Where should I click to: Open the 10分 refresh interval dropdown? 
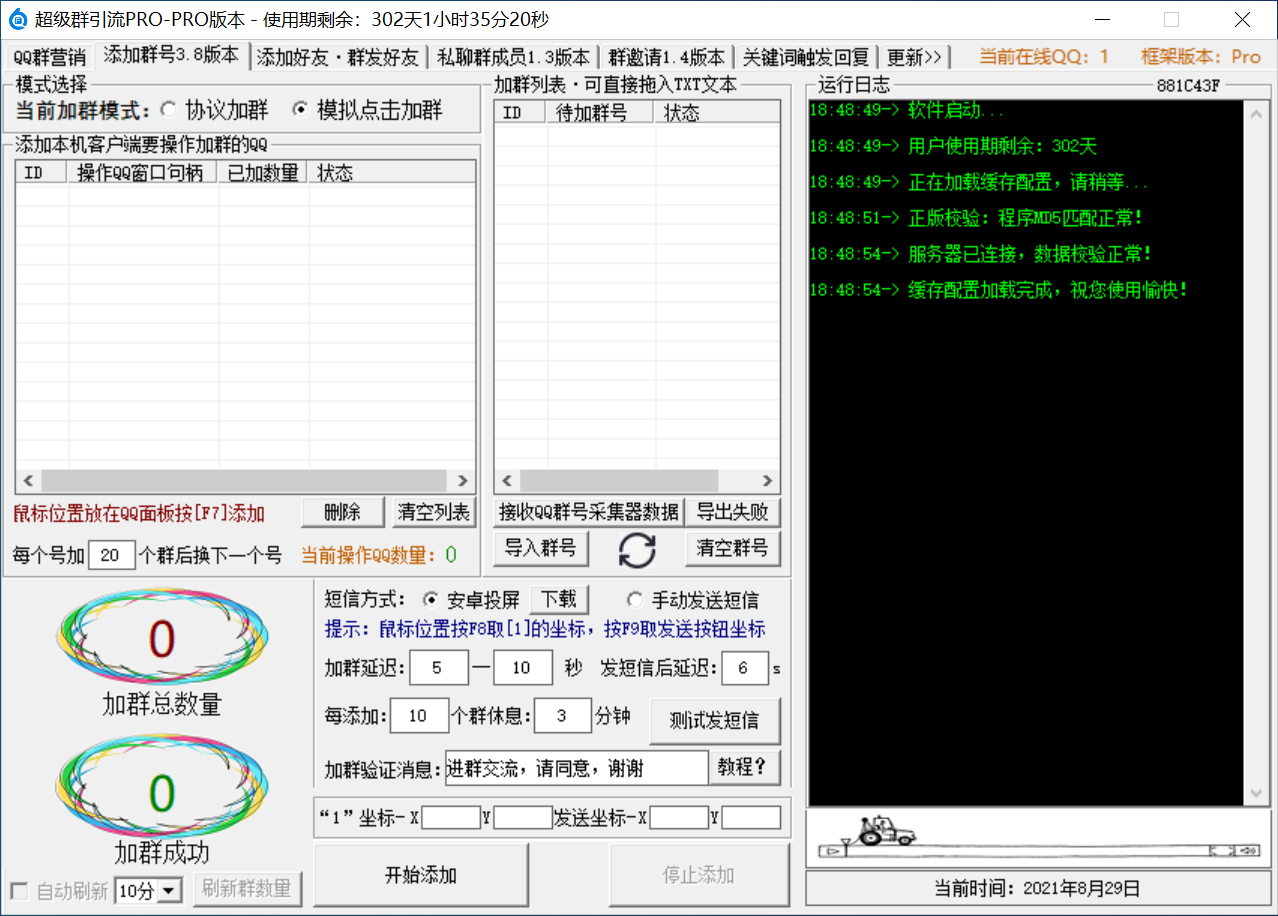(x=168, y=891)
